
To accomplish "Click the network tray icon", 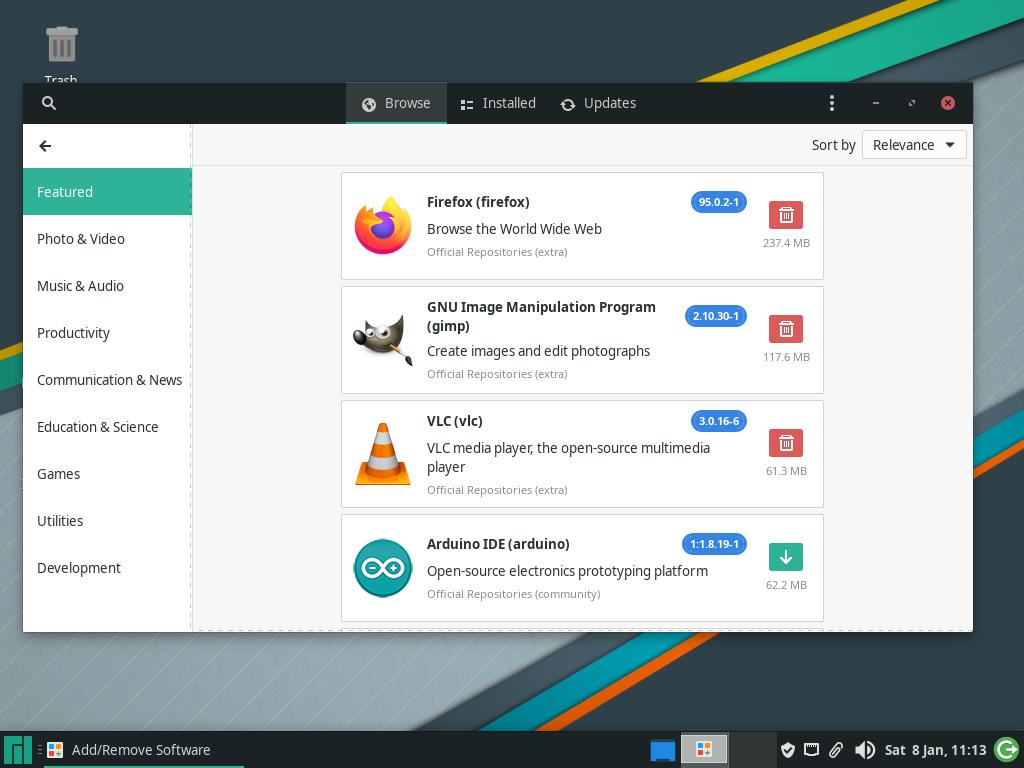I will click(x=811, y=750).
